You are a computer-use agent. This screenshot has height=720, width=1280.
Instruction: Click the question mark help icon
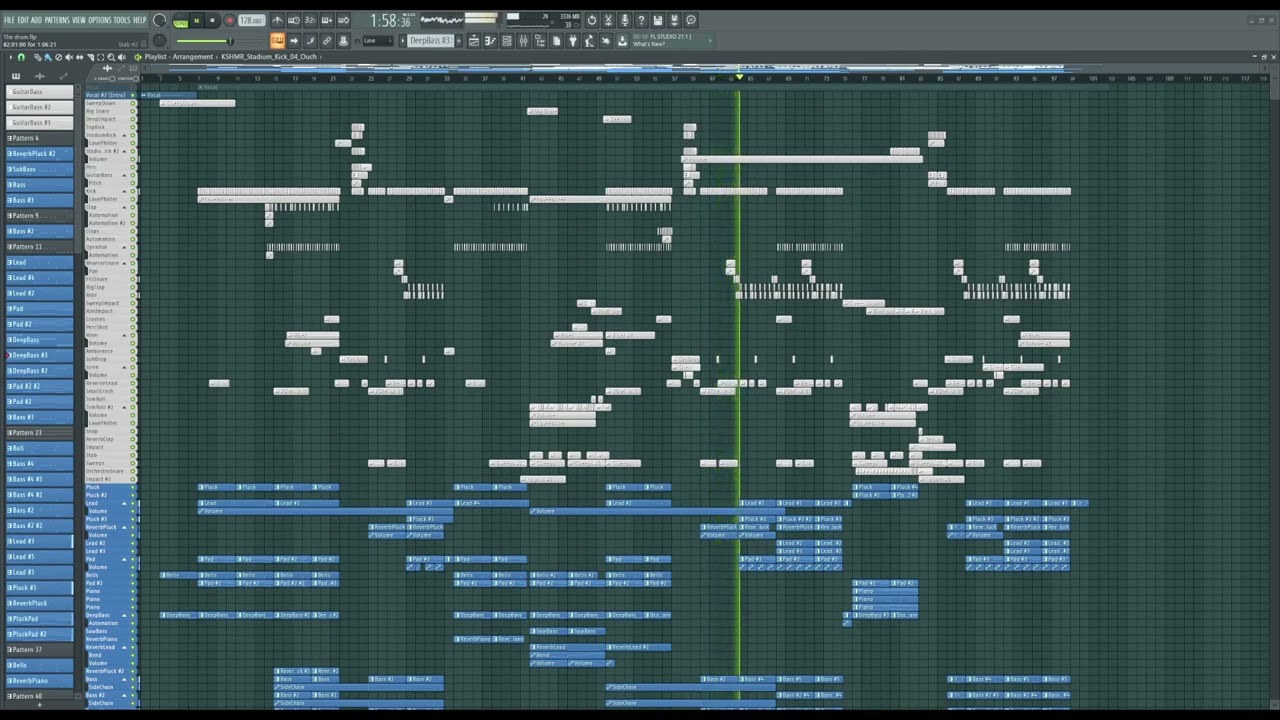click(641, 20)
